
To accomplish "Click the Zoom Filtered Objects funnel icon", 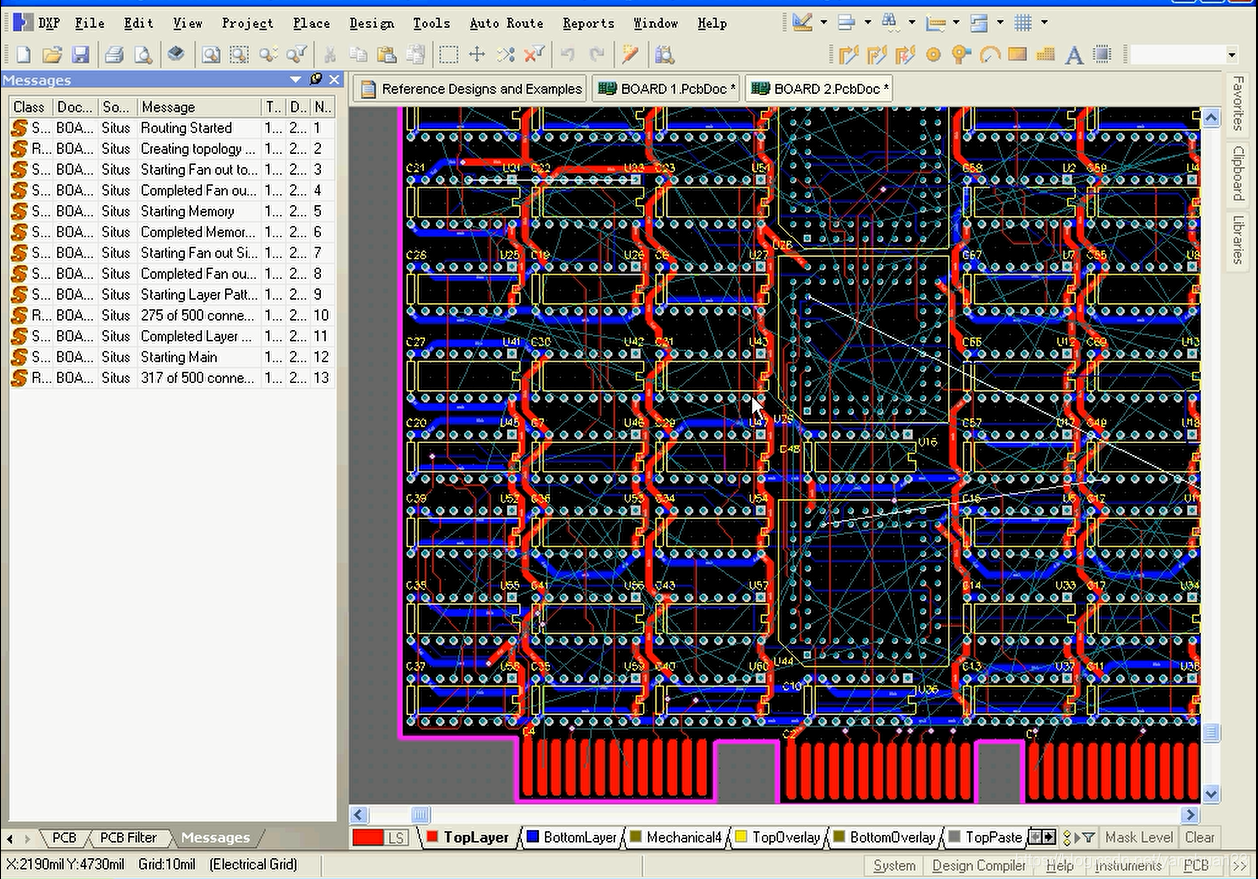I will (x=297, y=55).
